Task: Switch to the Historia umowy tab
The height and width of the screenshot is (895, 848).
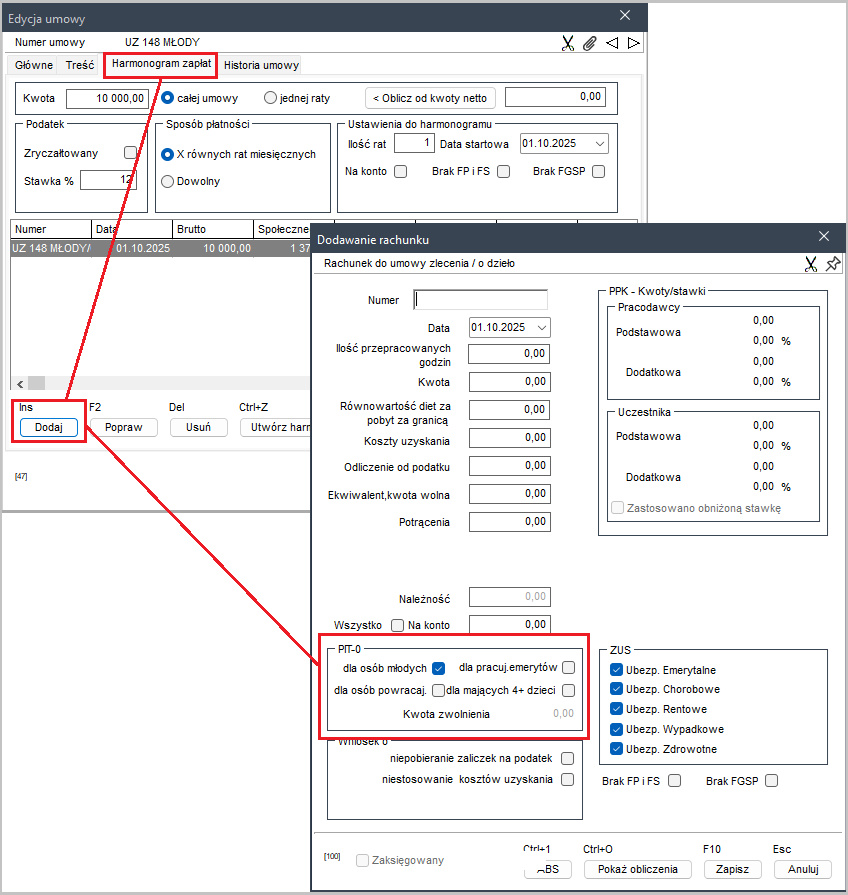Action: pyautogui.click(x=261, y=65)
